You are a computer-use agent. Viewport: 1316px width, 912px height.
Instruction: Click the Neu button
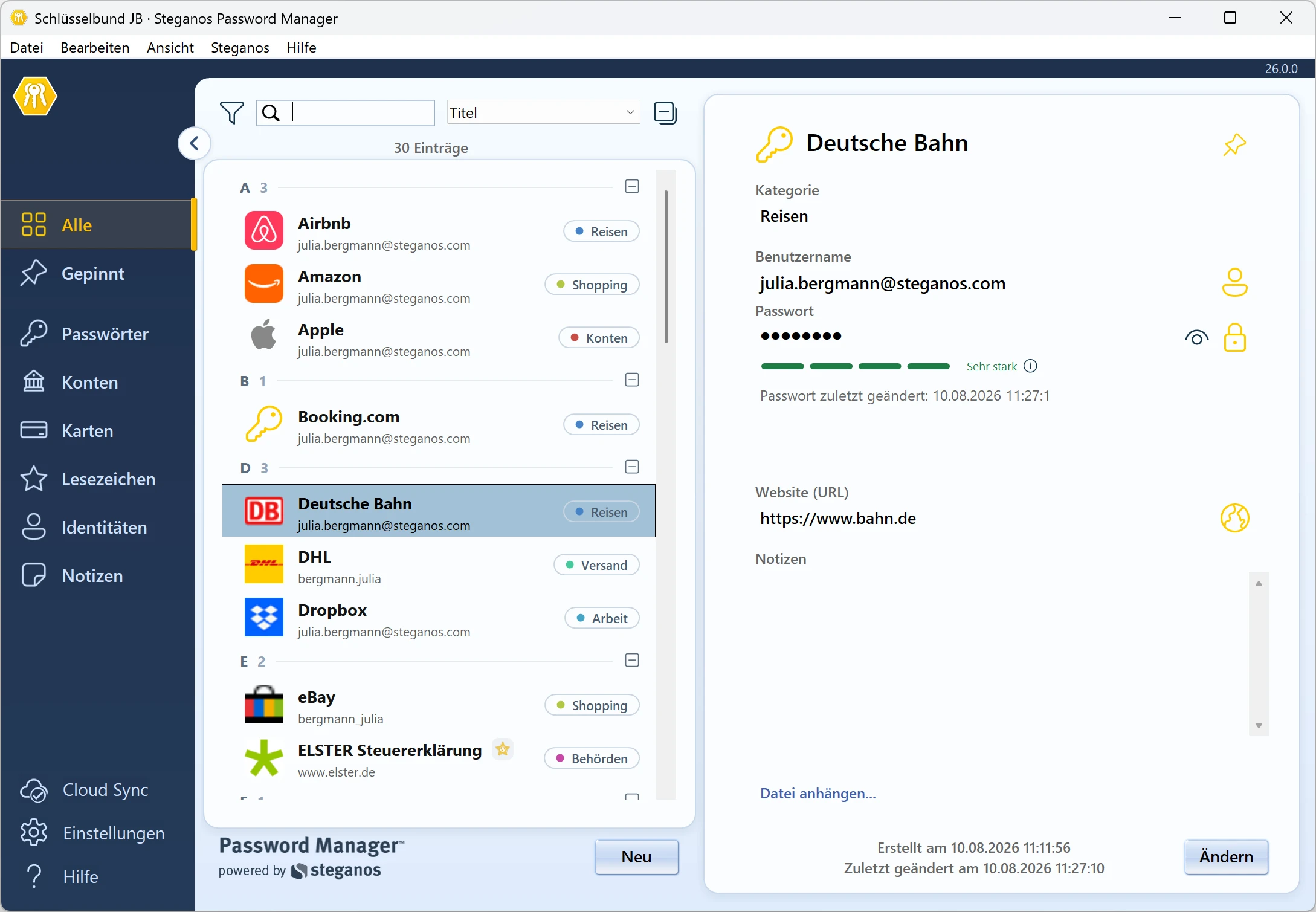pos(636,856)
